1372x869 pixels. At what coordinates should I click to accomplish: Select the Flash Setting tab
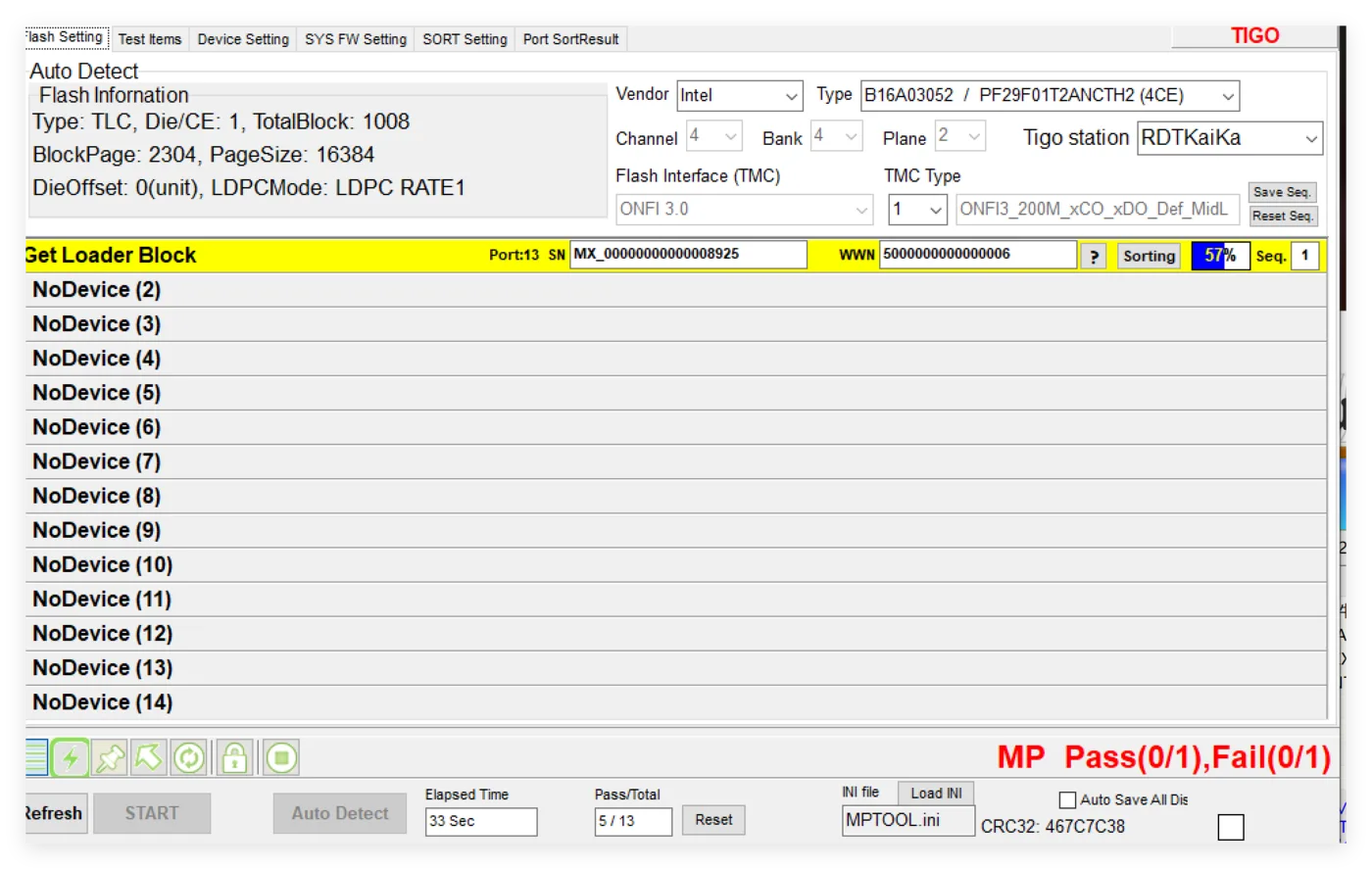[67, 37]
